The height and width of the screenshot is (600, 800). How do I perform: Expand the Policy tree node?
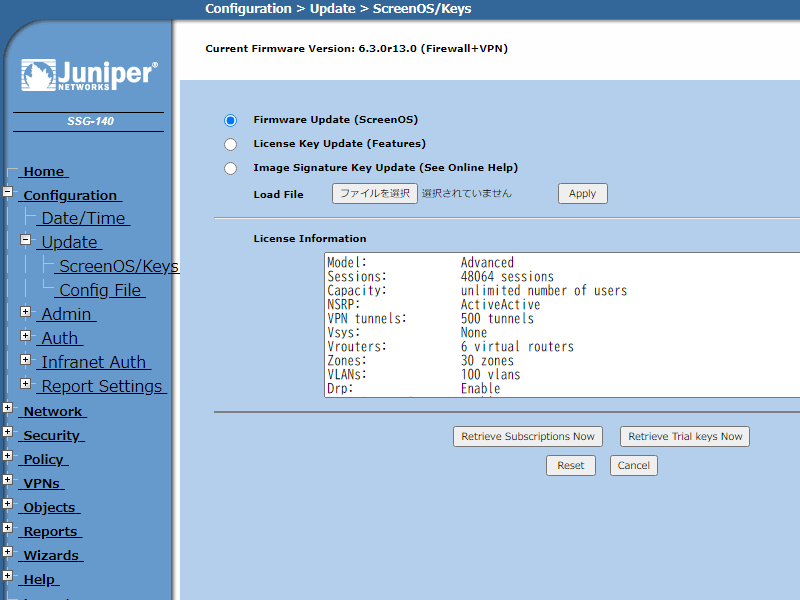click(x=8, y=456)
